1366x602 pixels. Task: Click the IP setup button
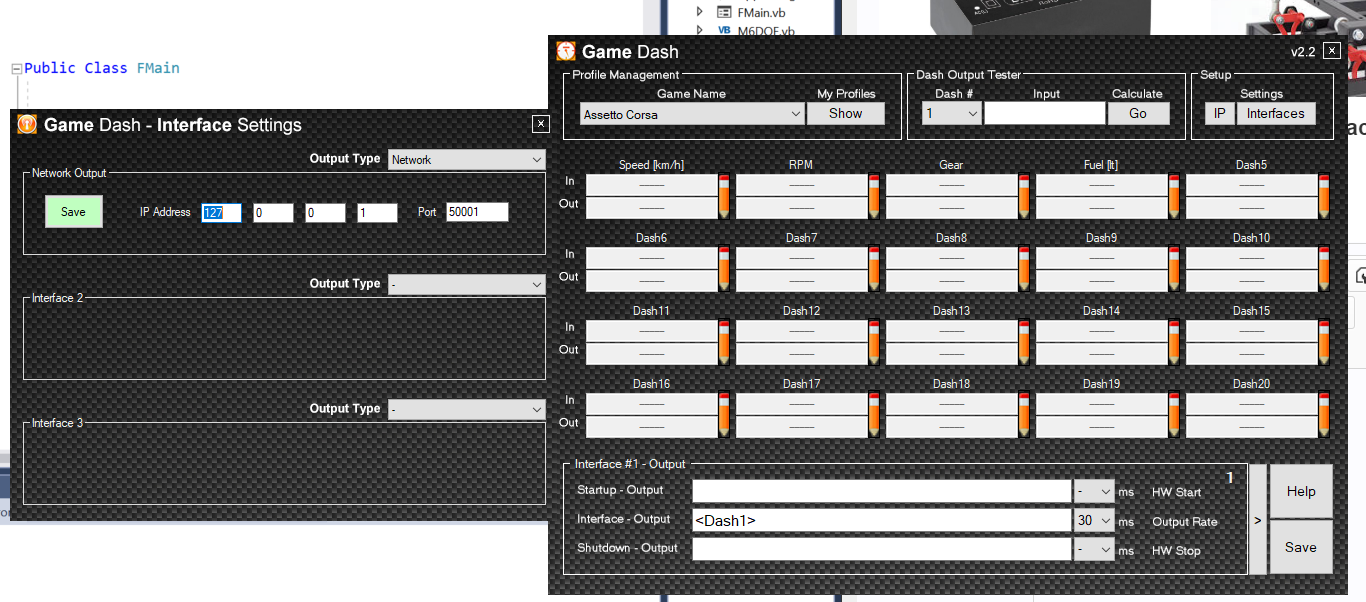click(x=1219, y=114)
